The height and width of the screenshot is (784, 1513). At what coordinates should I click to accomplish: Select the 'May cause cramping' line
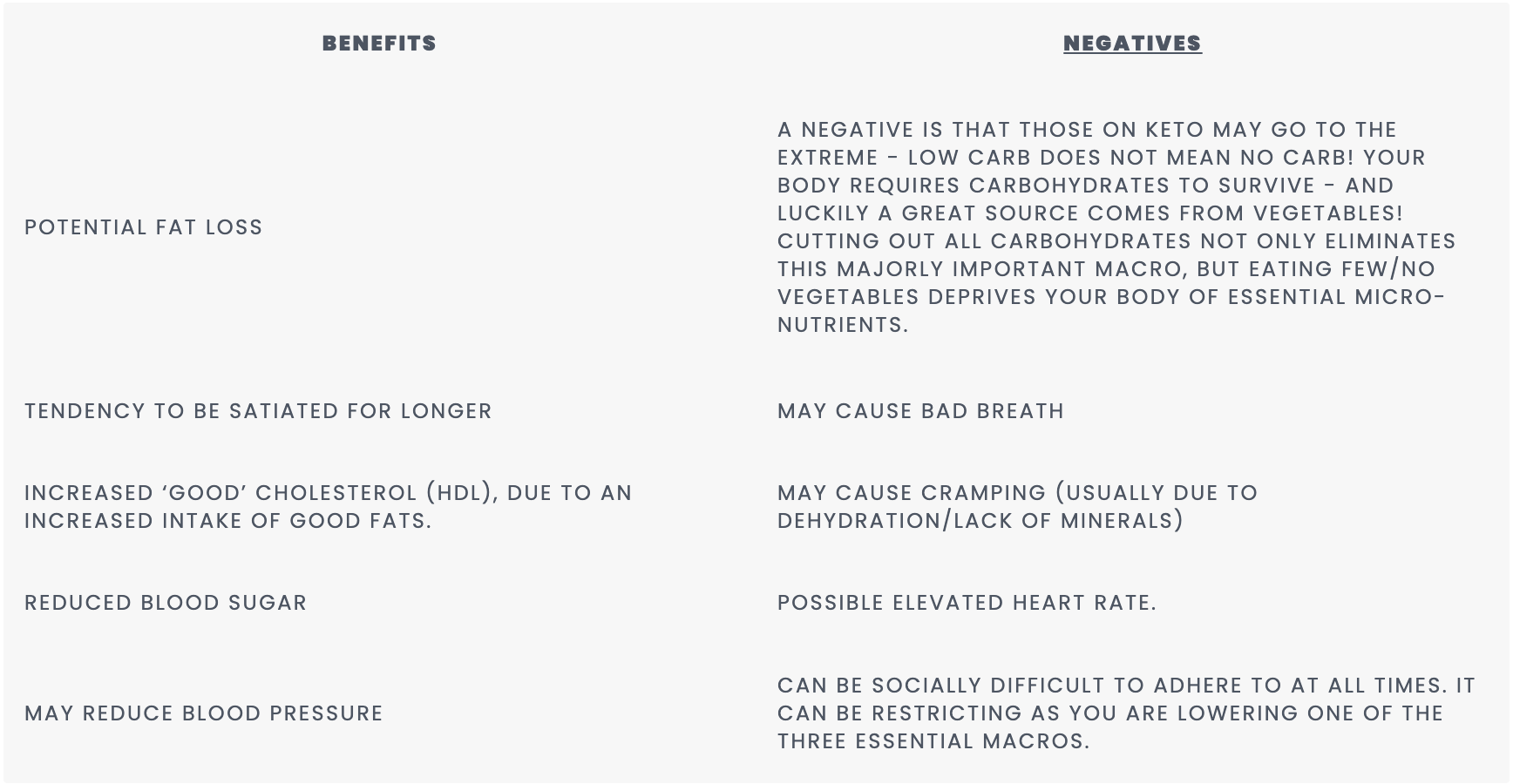pos(1017,493)
